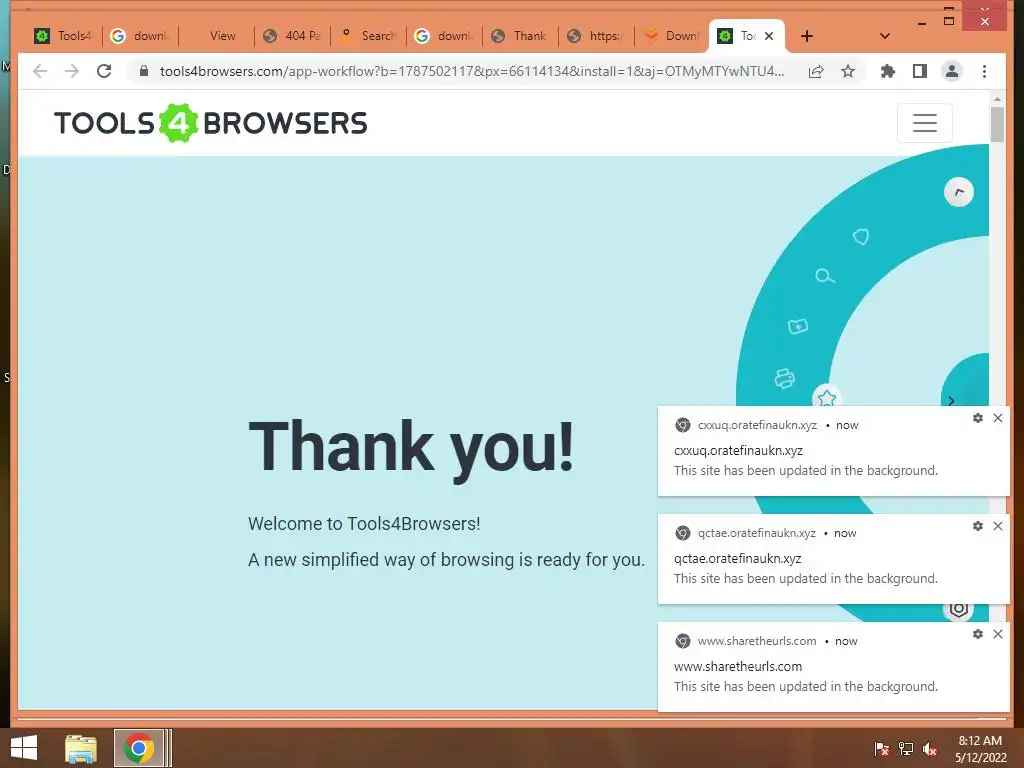Click the scrollbar up arrow
Image resolution: width=1024 pixels, height=768 pixels.
(x=997, y=99)
